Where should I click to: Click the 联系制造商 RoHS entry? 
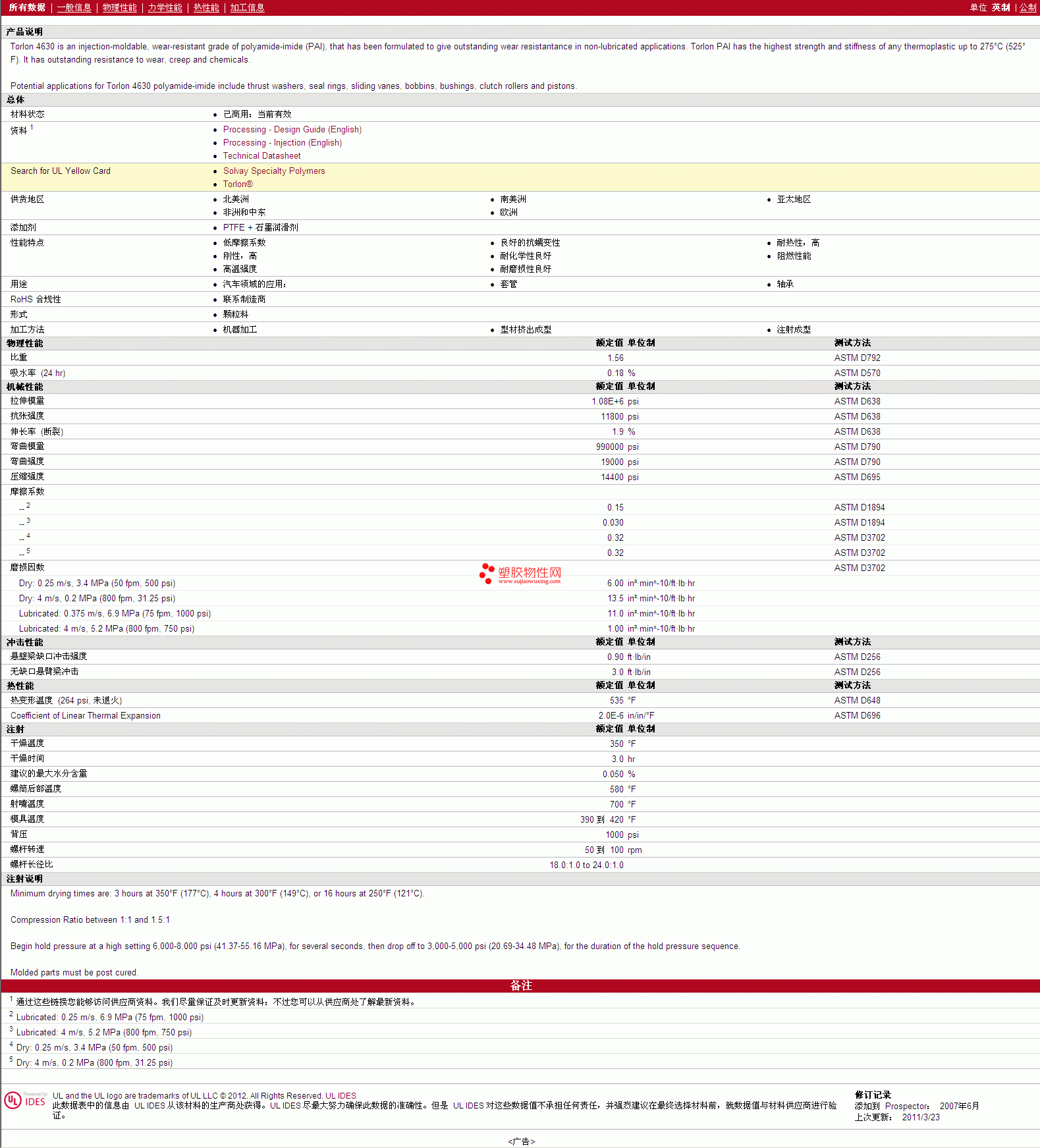(244, 300)
